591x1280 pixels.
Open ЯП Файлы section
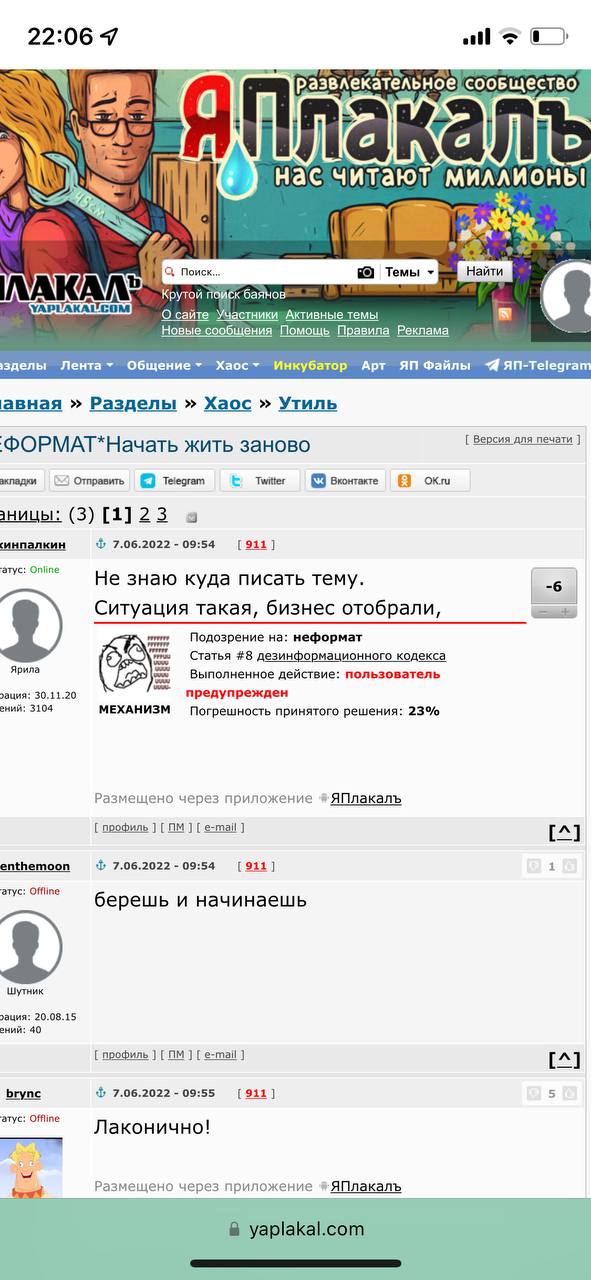[435, 365]
